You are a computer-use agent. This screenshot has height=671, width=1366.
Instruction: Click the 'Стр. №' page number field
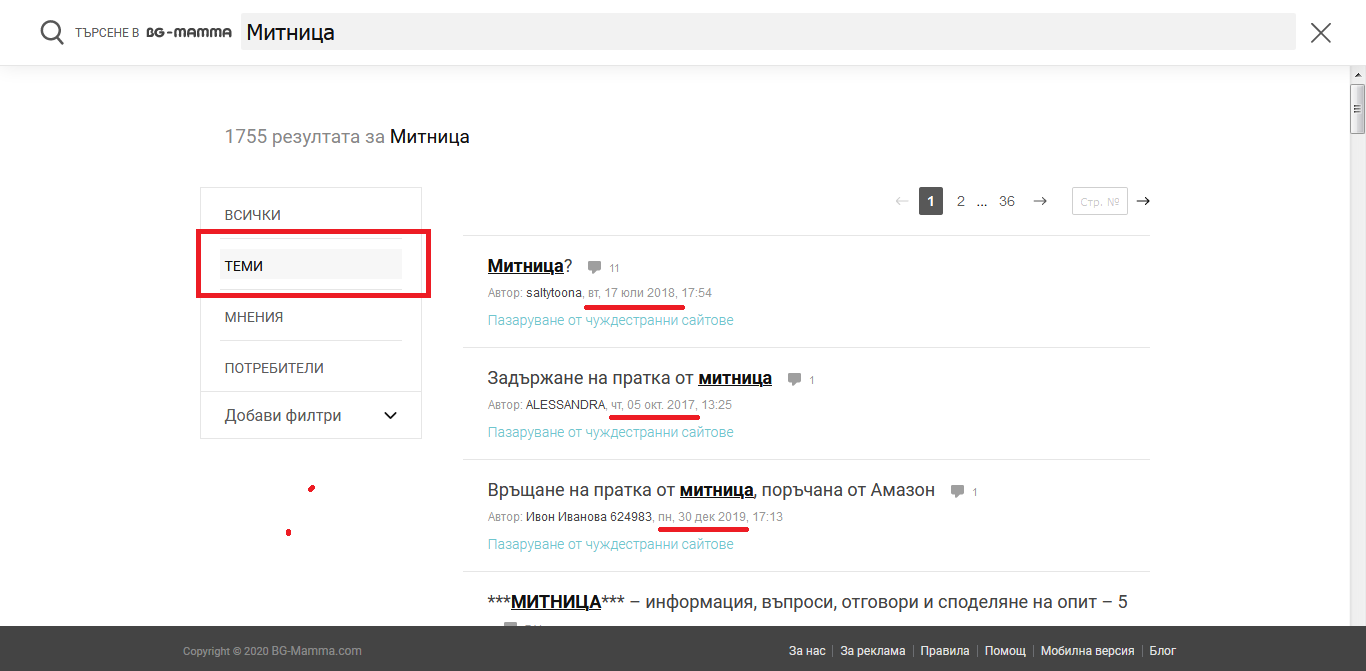(x=1099, y=201)
